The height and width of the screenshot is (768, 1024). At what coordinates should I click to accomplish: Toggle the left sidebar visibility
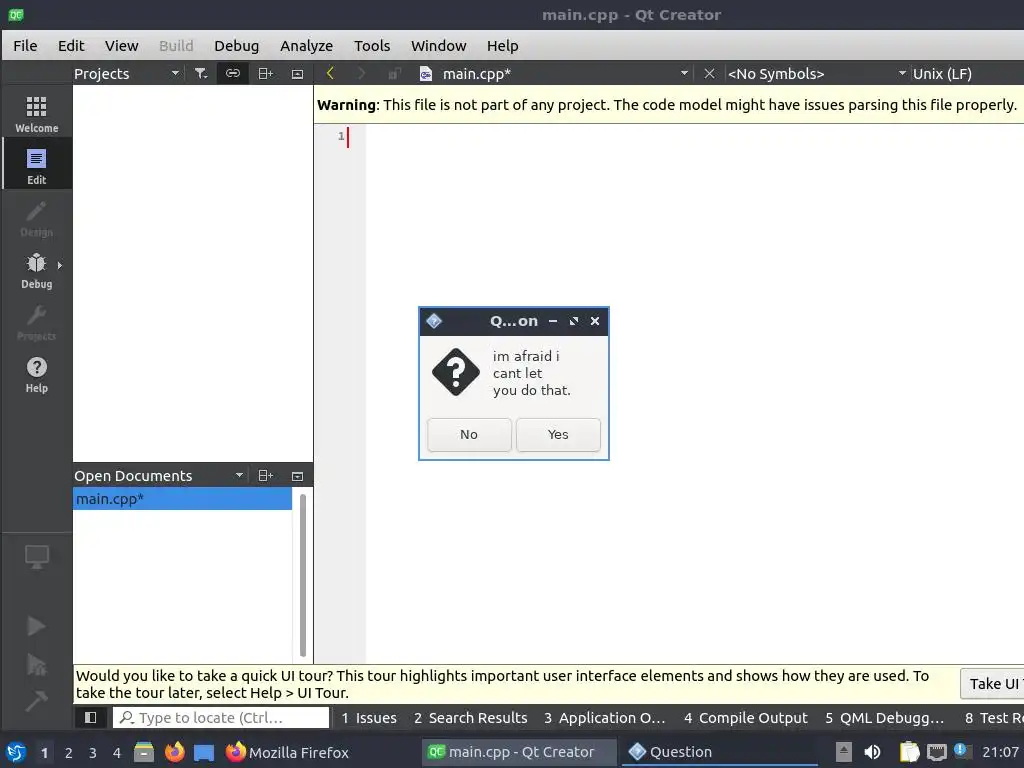tap(91, 718)
